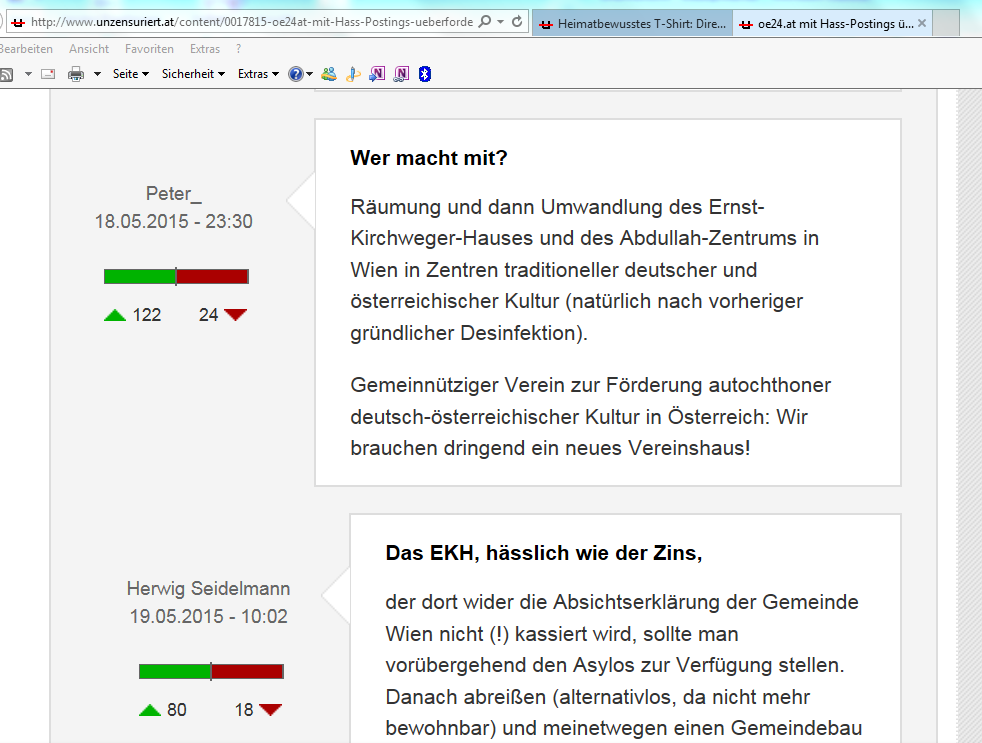Open the blue help question mark icon
The width and height of the screenshot is (982, 743).
pyautogui.click(x=296, y=74)
